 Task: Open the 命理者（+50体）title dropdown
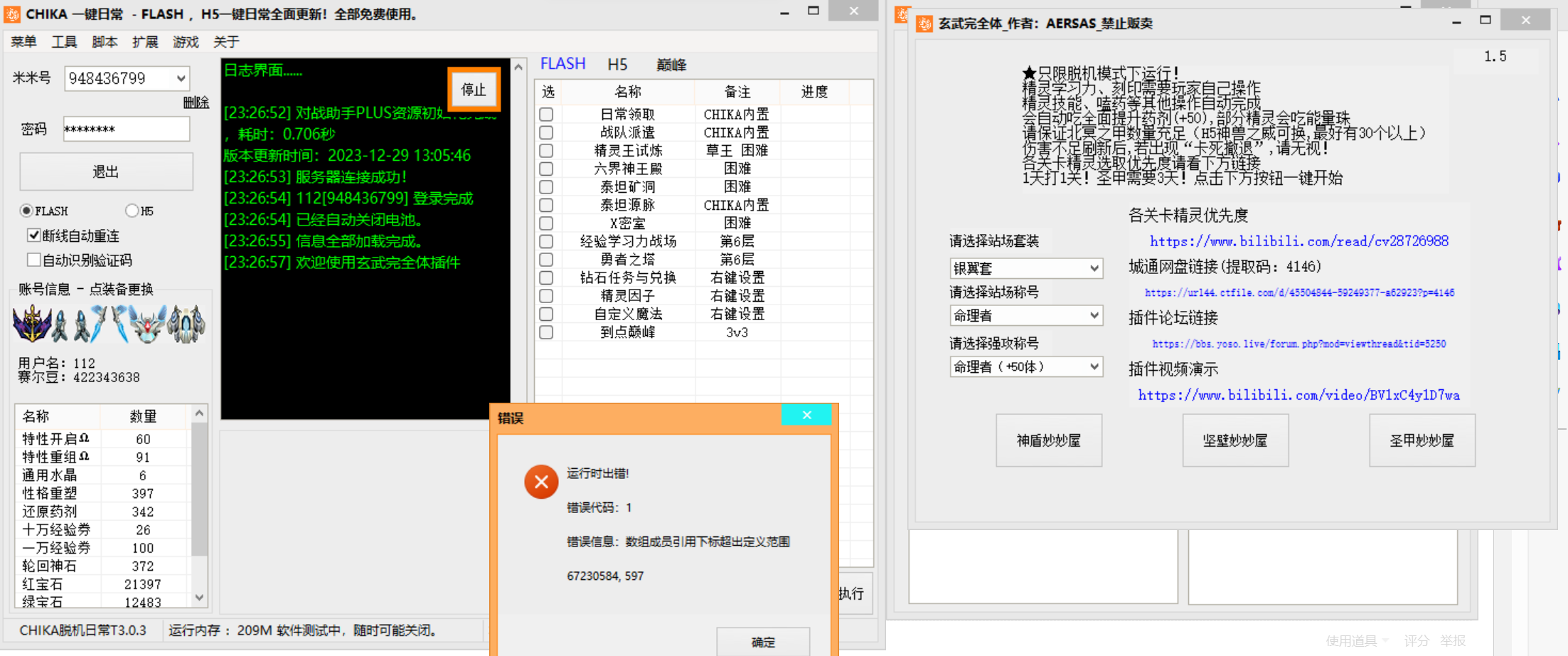pyautogui.click(x=1094, y=366)
